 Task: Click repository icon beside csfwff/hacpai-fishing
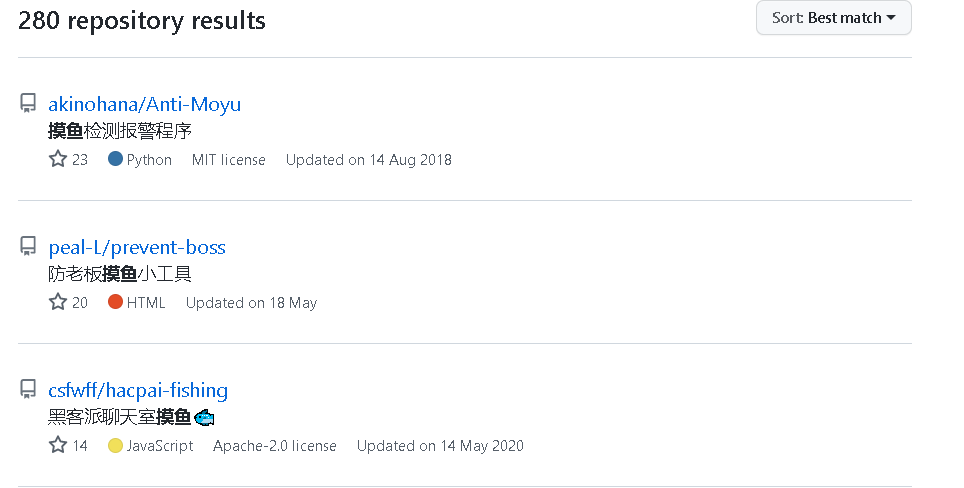coord(28,389)
